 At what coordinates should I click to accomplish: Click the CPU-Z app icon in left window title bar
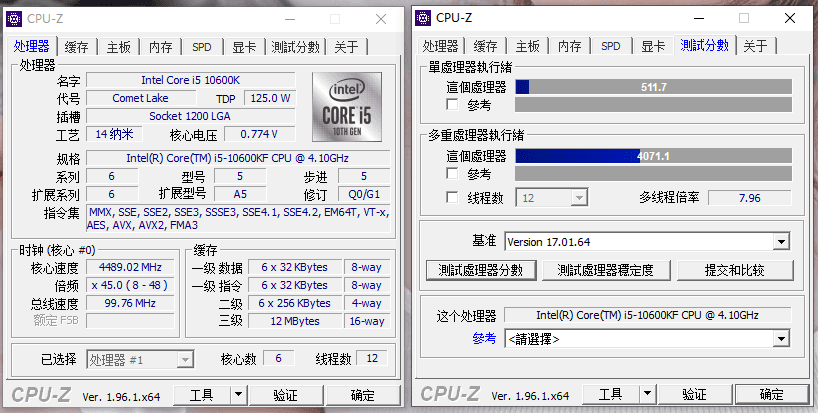pyautogui.click(x=14, y=19)
